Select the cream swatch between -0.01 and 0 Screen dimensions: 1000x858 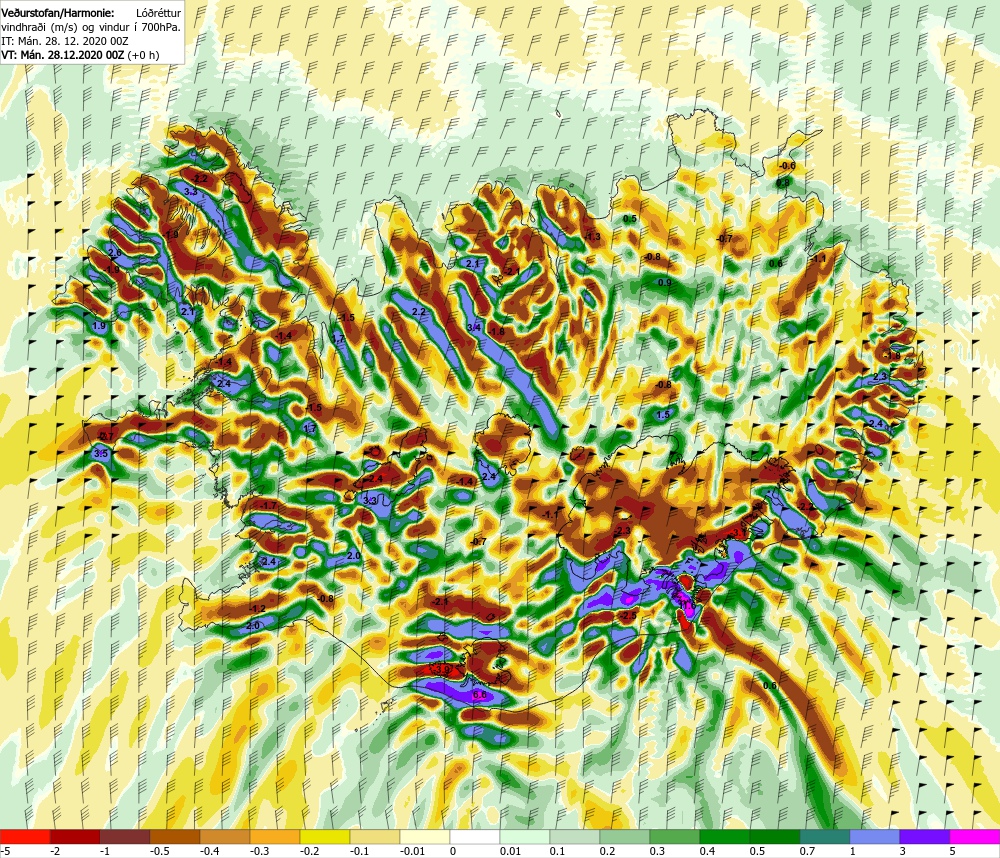point(425,836)
